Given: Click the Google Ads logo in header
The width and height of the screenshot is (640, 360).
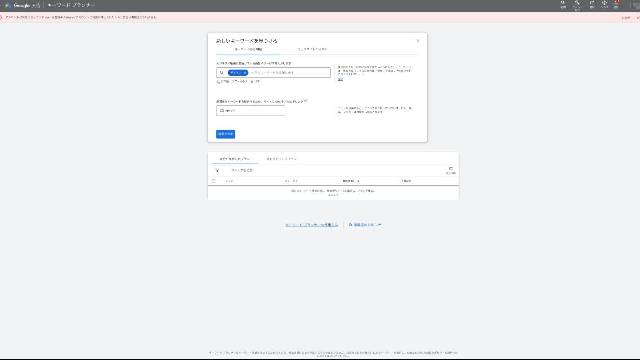Looking at the screenshot, I should pyautogui.click(x=23, y=5).
